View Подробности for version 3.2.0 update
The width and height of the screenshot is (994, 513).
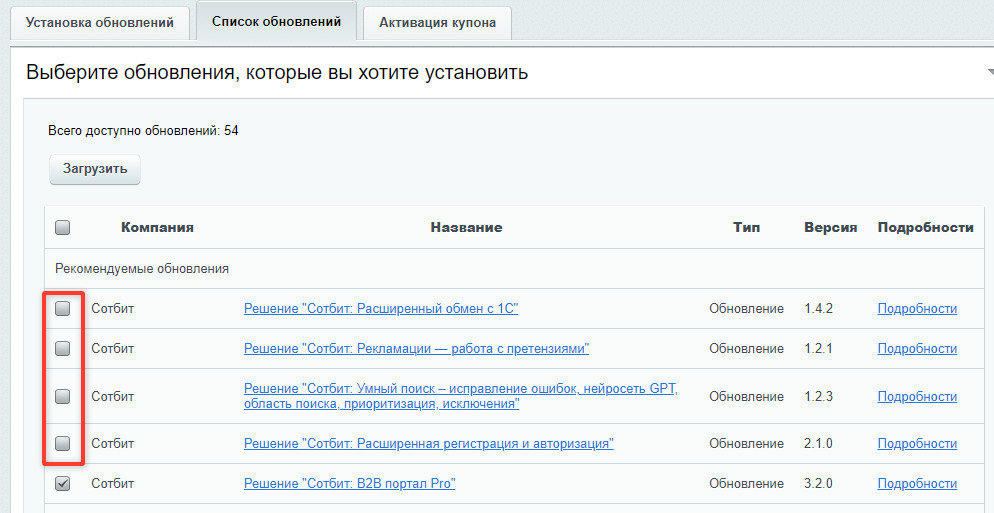[x=917, y=483]
